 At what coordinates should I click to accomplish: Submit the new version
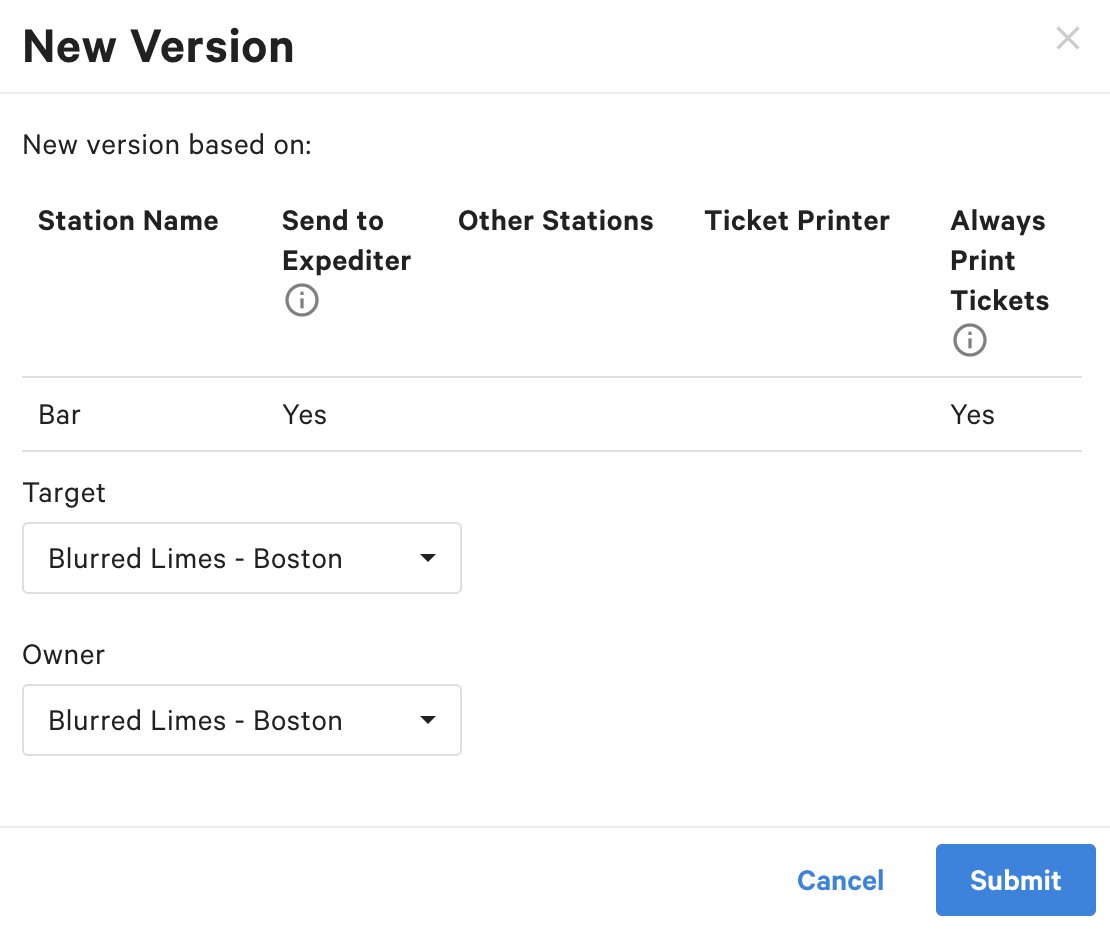pos(1015,880)
